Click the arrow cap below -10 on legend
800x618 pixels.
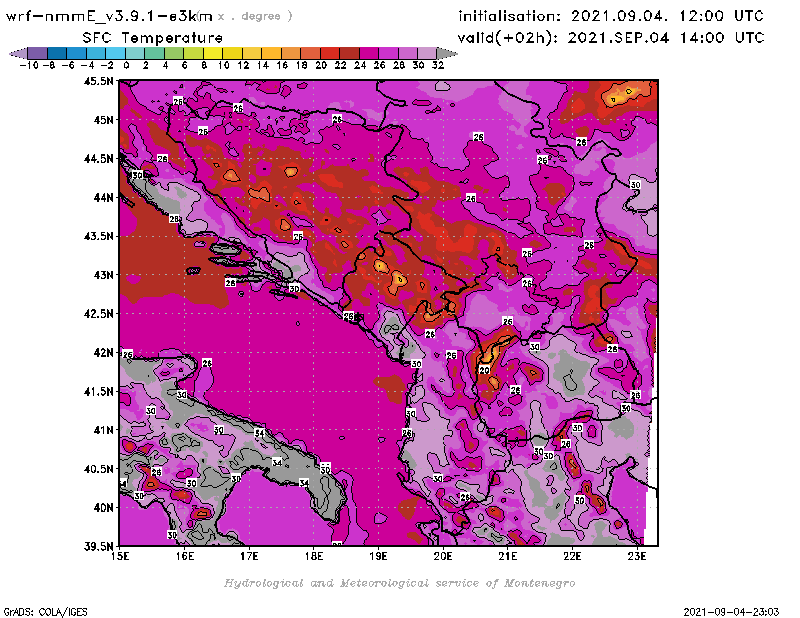click(18, 53)
